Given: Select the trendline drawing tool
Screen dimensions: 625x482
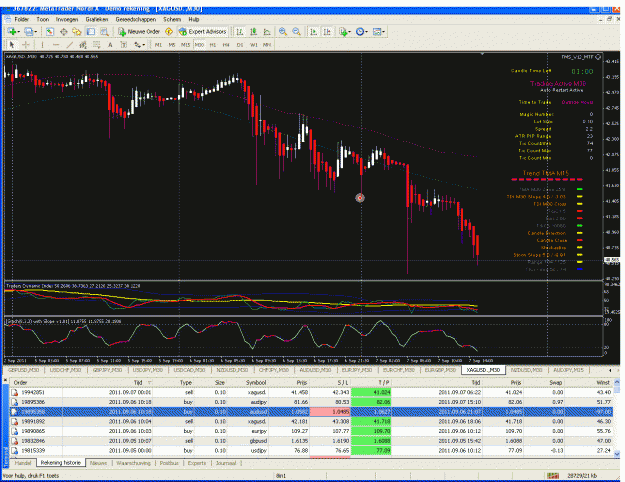Looking at the screenshot, I should pyautogui.click(x=69, y=45).
